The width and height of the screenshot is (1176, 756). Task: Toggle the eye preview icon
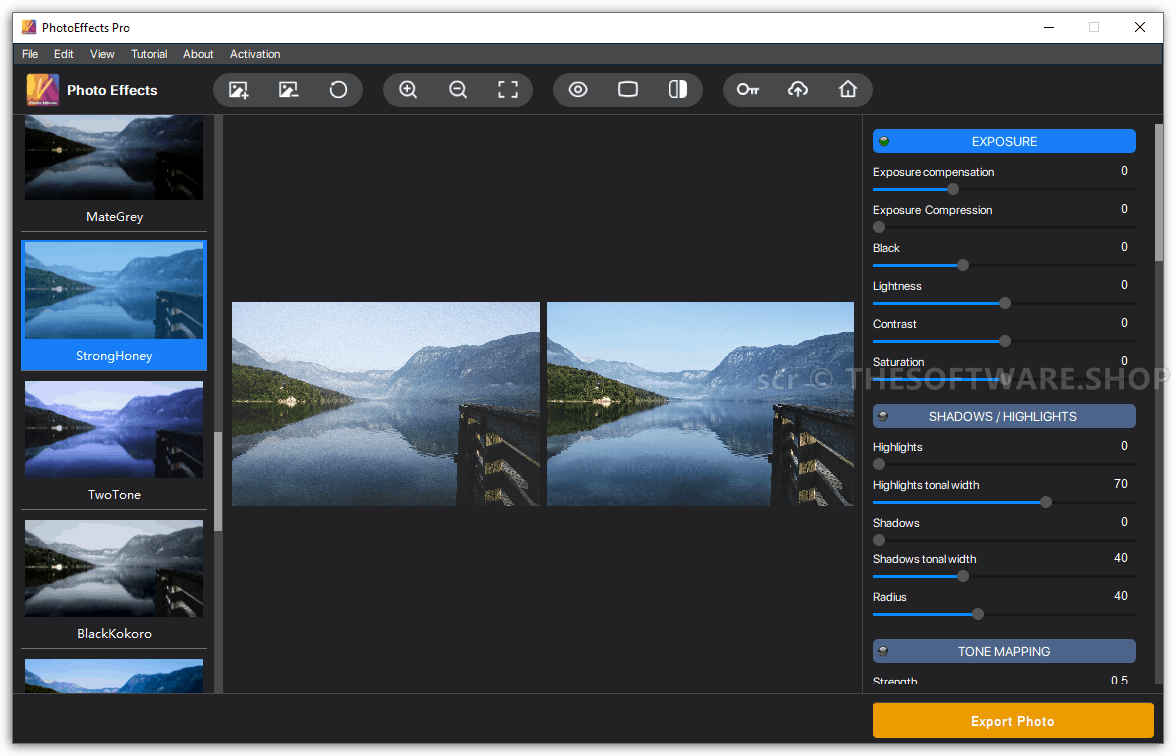tap(578, 90)
